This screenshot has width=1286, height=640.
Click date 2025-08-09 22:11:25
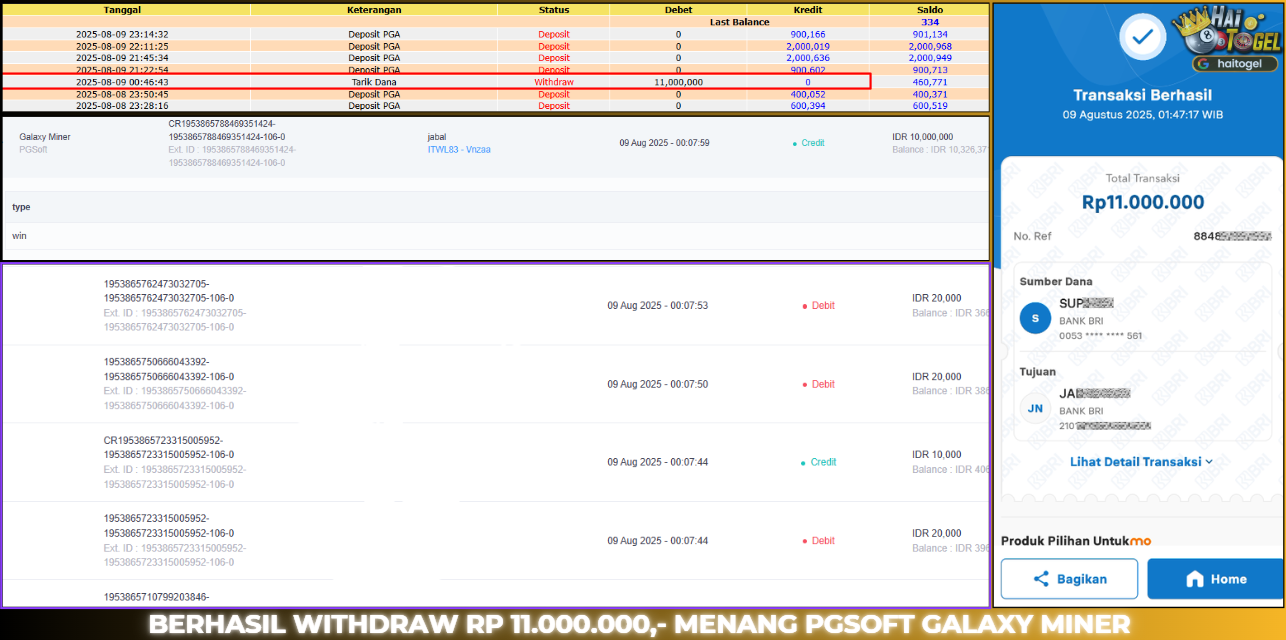pos(122,46)
